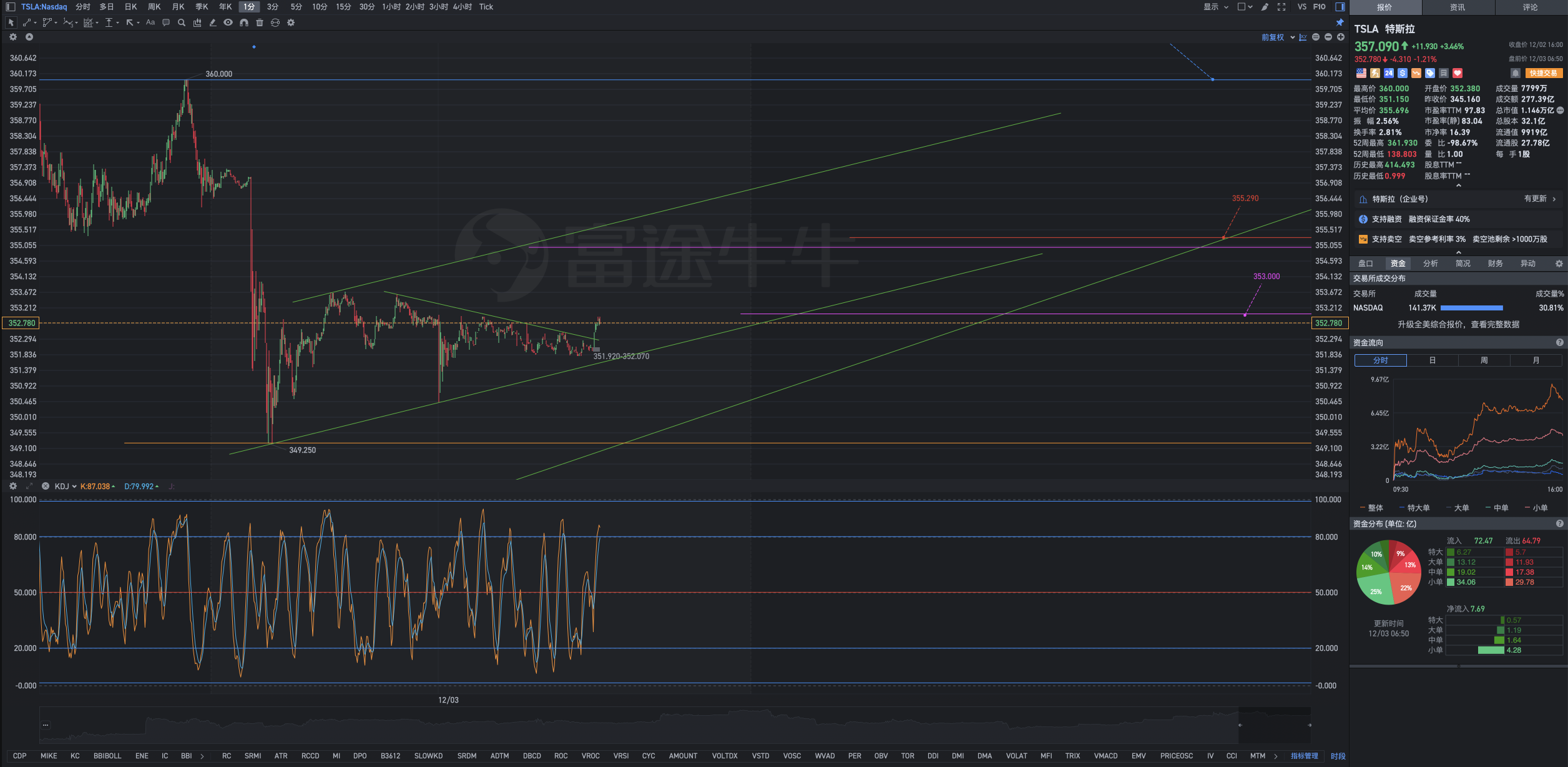Select the arrow cursor drawing tool
1568x767 pixels.
point(11,22)
